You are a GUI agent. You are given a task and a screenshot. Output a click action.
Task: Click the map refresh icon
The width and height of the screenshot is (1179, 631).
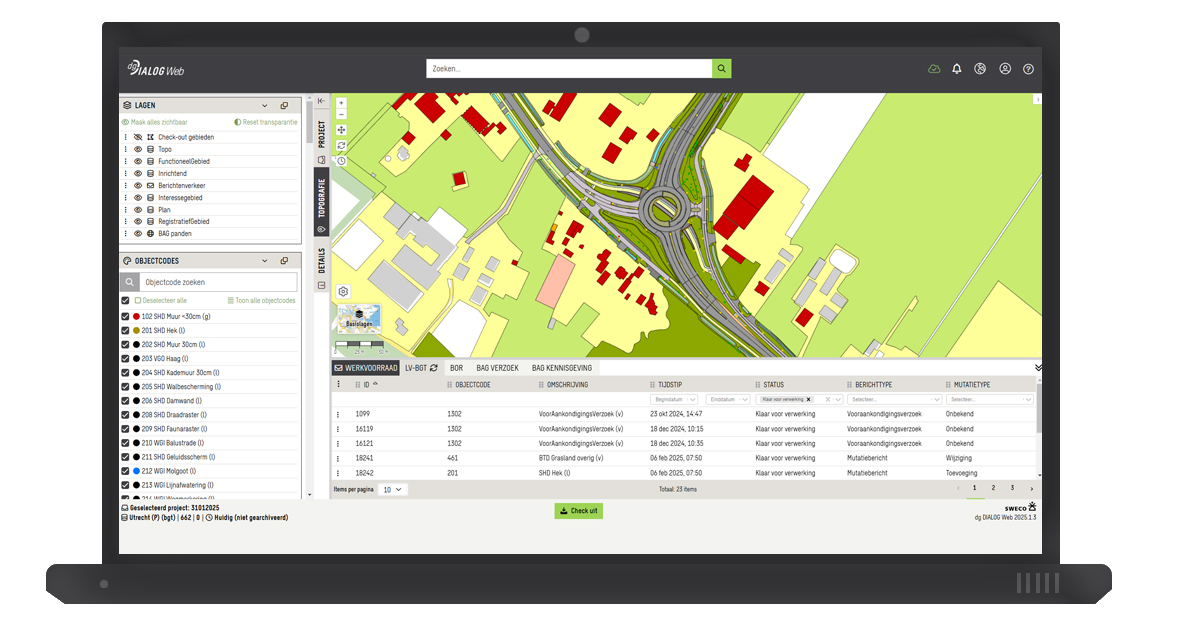(341, 145)
